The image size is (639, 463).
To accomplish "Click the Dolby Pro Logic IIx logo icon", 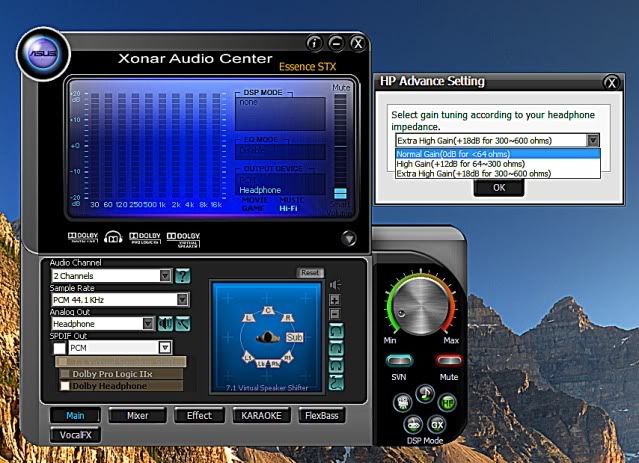I will [145, 238].
